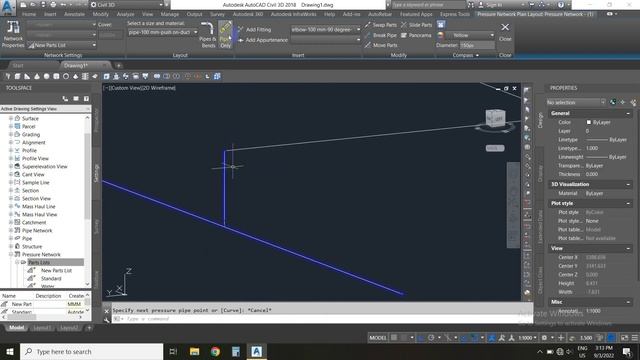The image size is (640, 360).
Task: Select the Catchment tree item
Action: tap(34, 222)
